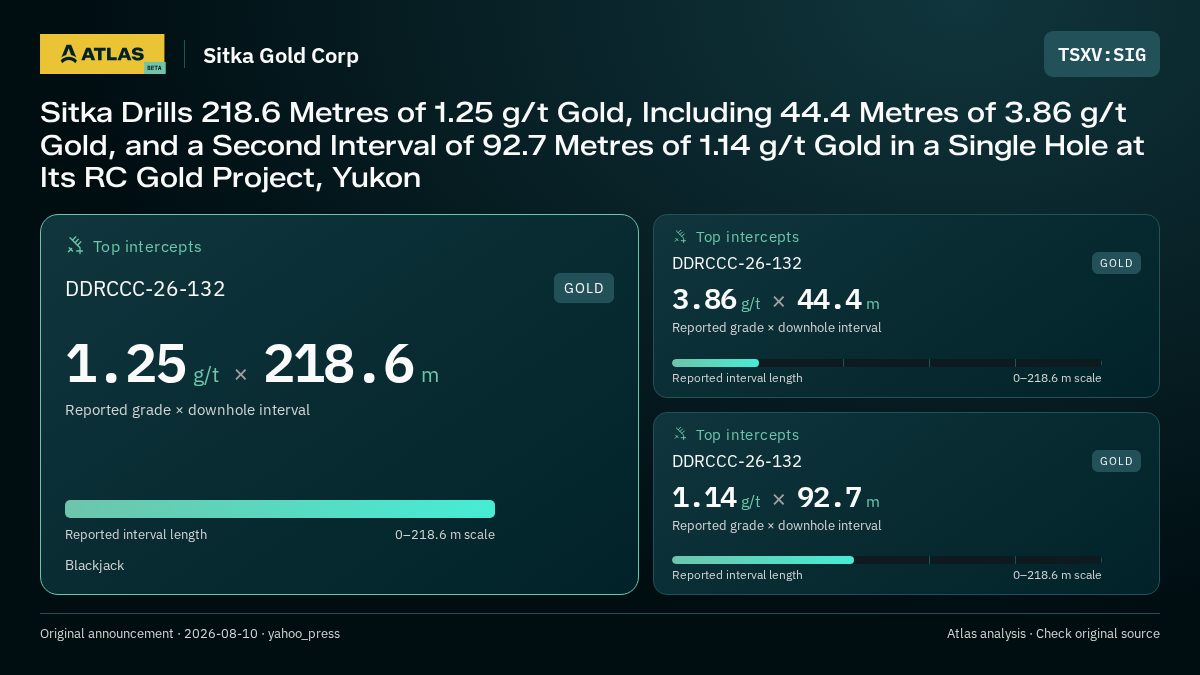Click the 44.4 m interval length bar
The image size is (1200, 675).
tap(887, 363)
